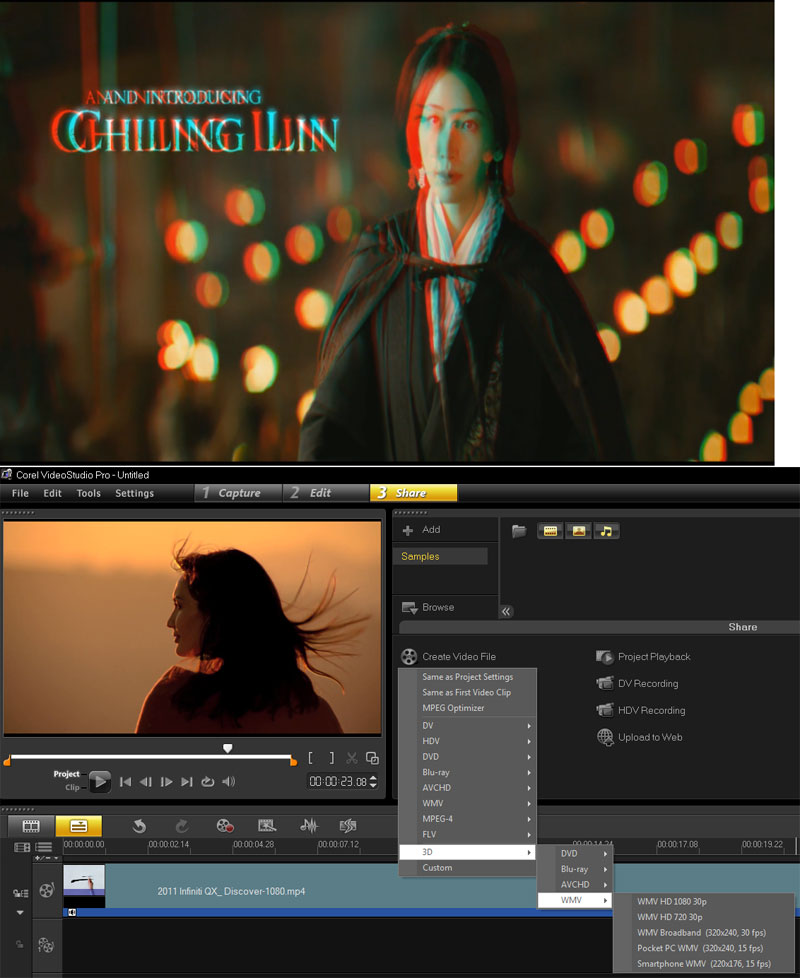Toggle show photos filter in library

point(579,531)
